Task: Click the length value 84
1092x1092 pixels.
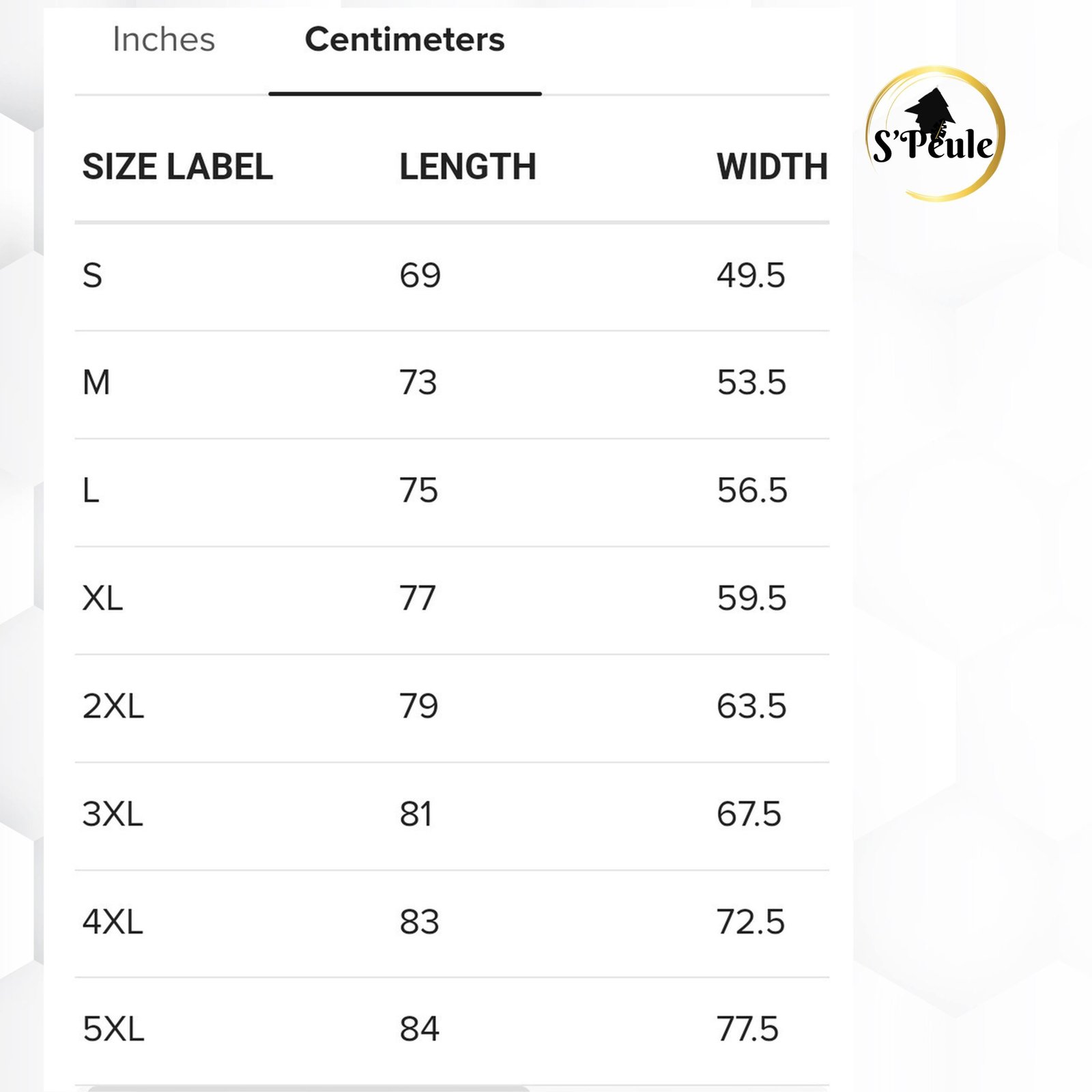Action: point(419,1029)
